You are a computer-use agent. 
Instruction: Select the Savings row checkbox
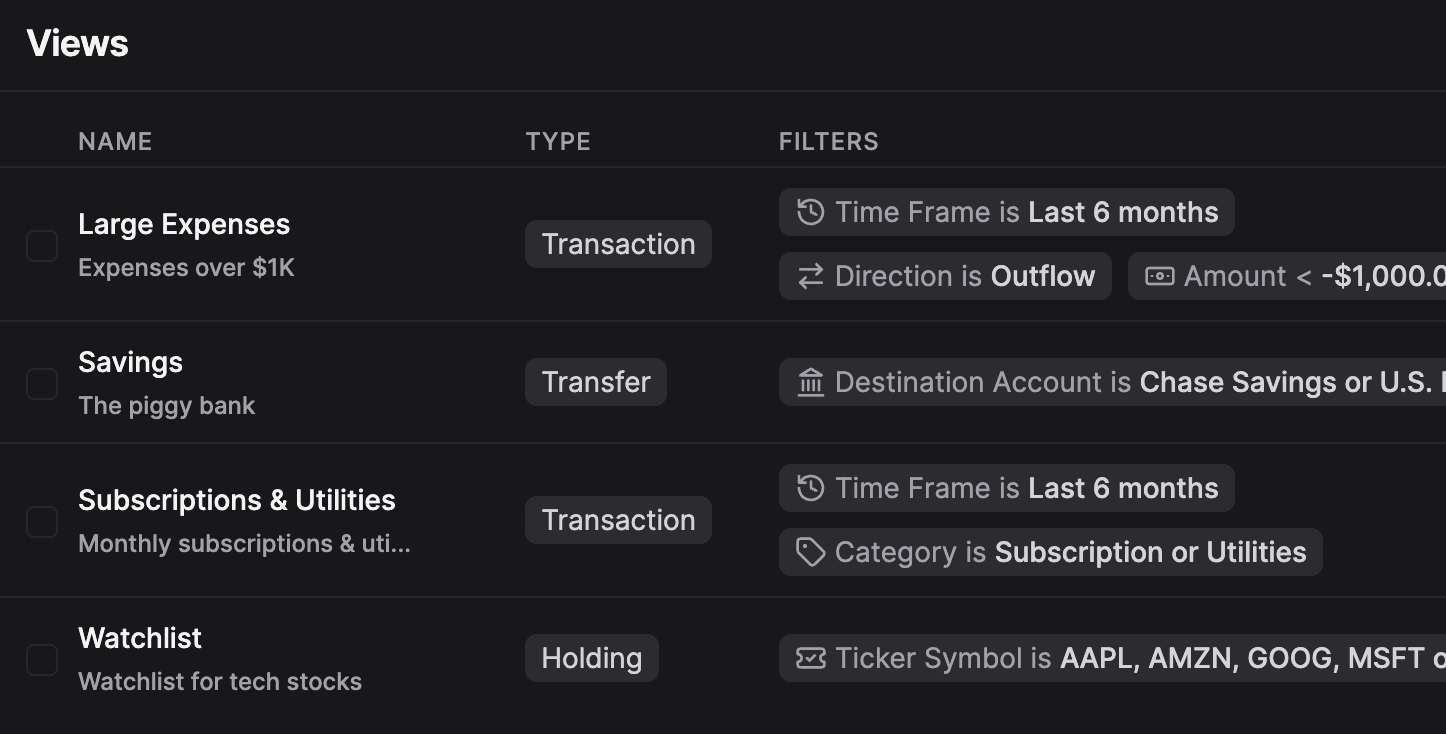click(x=42, y=384)
